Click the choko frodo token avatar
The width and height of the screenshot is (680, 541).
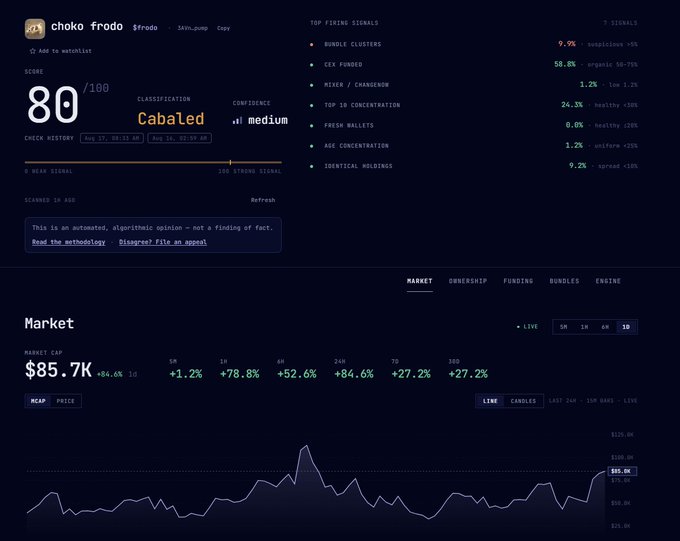(35, 29)
